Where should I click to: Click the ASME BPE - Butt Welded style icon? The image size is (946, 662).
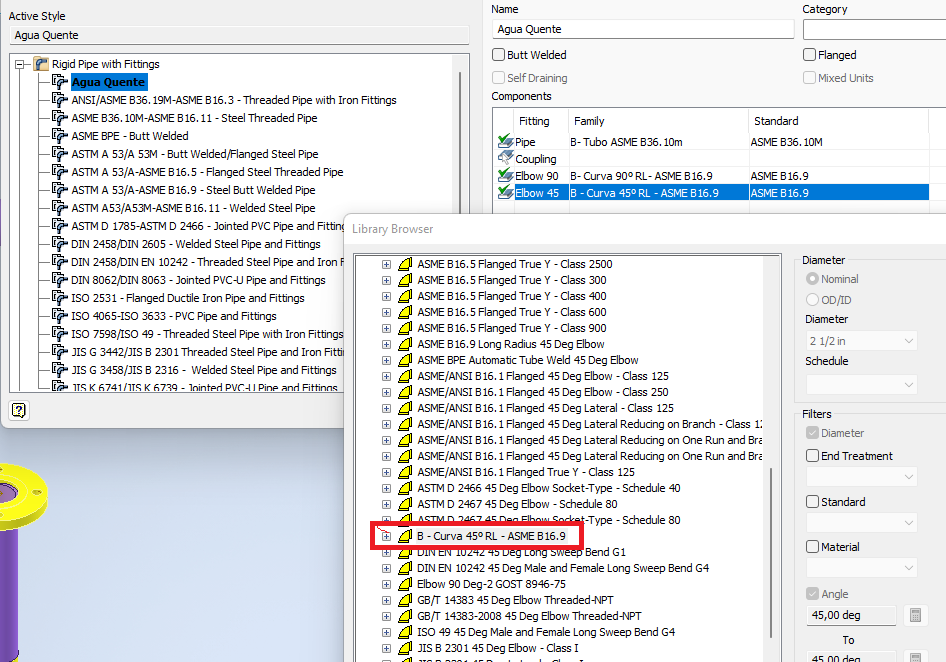[60, 136]
